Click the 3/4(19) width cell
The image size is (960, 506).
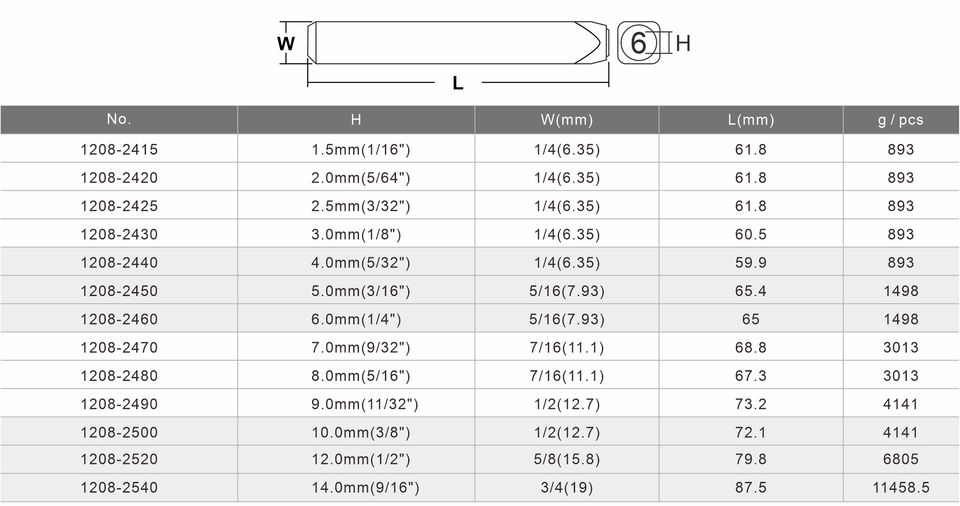566,488
